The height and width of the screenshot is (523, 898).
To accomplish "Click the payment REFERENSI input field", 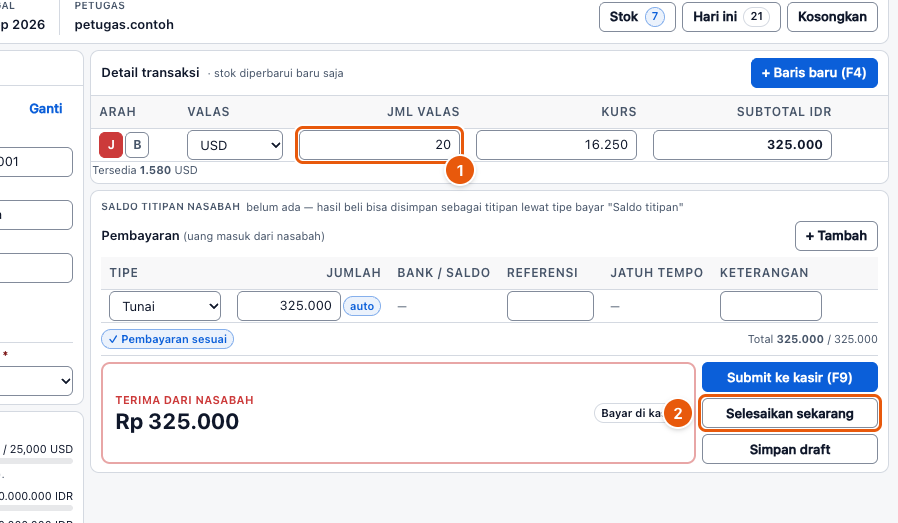I will (550, 306).
